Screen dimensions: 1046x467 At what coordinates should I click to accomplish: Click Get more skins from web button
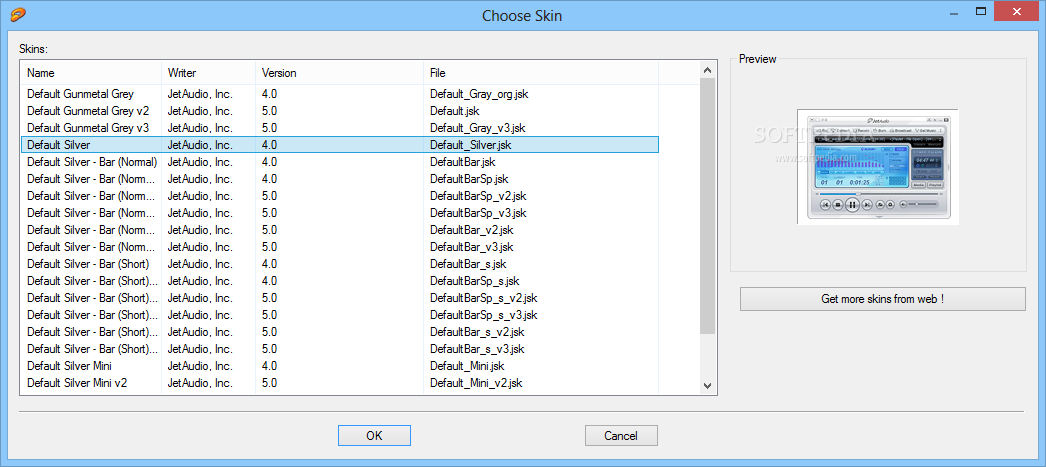883,299
